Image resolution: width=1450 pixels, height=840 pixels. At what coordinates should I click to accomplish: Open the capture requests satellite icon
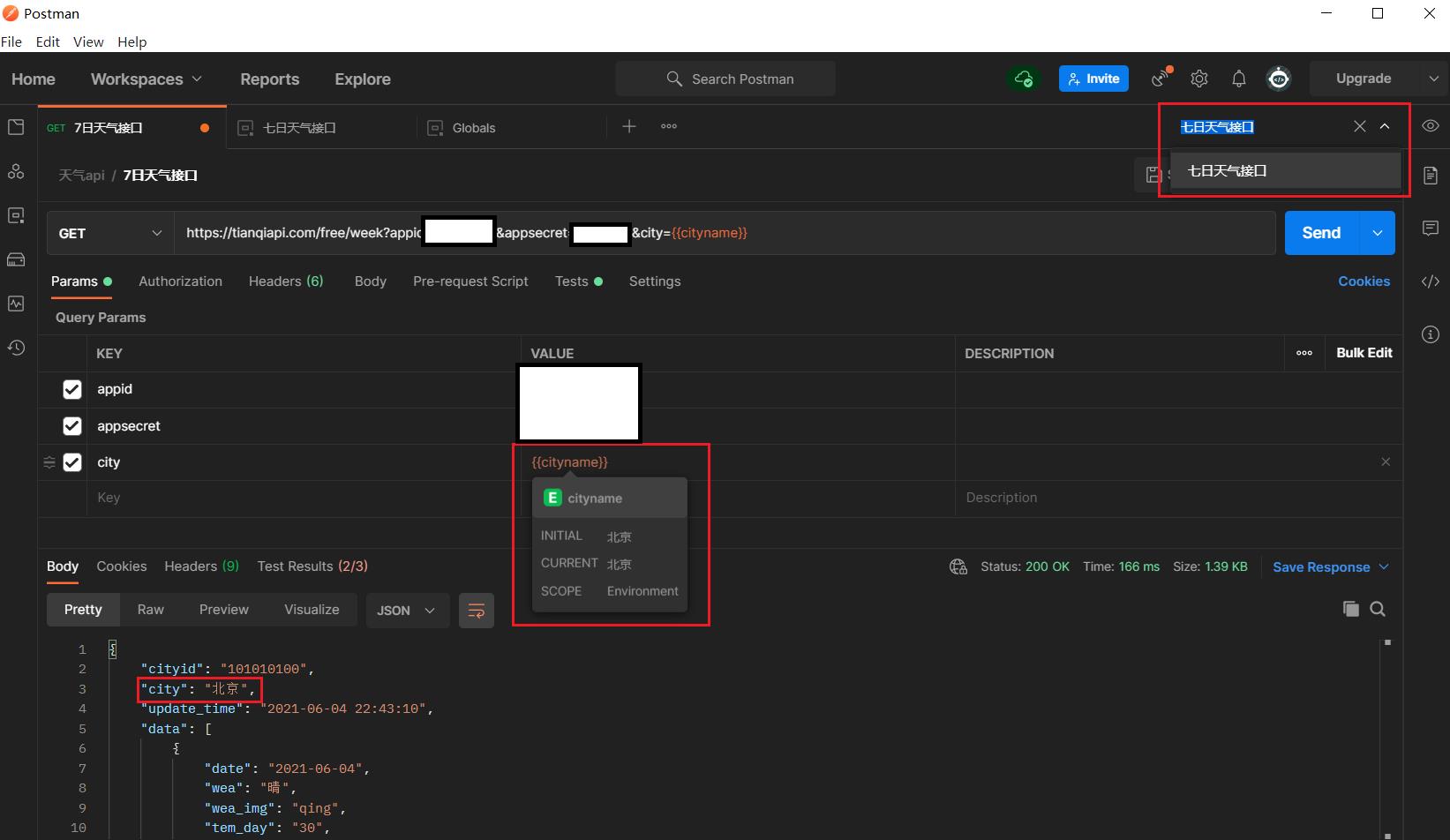[1161, 79]
